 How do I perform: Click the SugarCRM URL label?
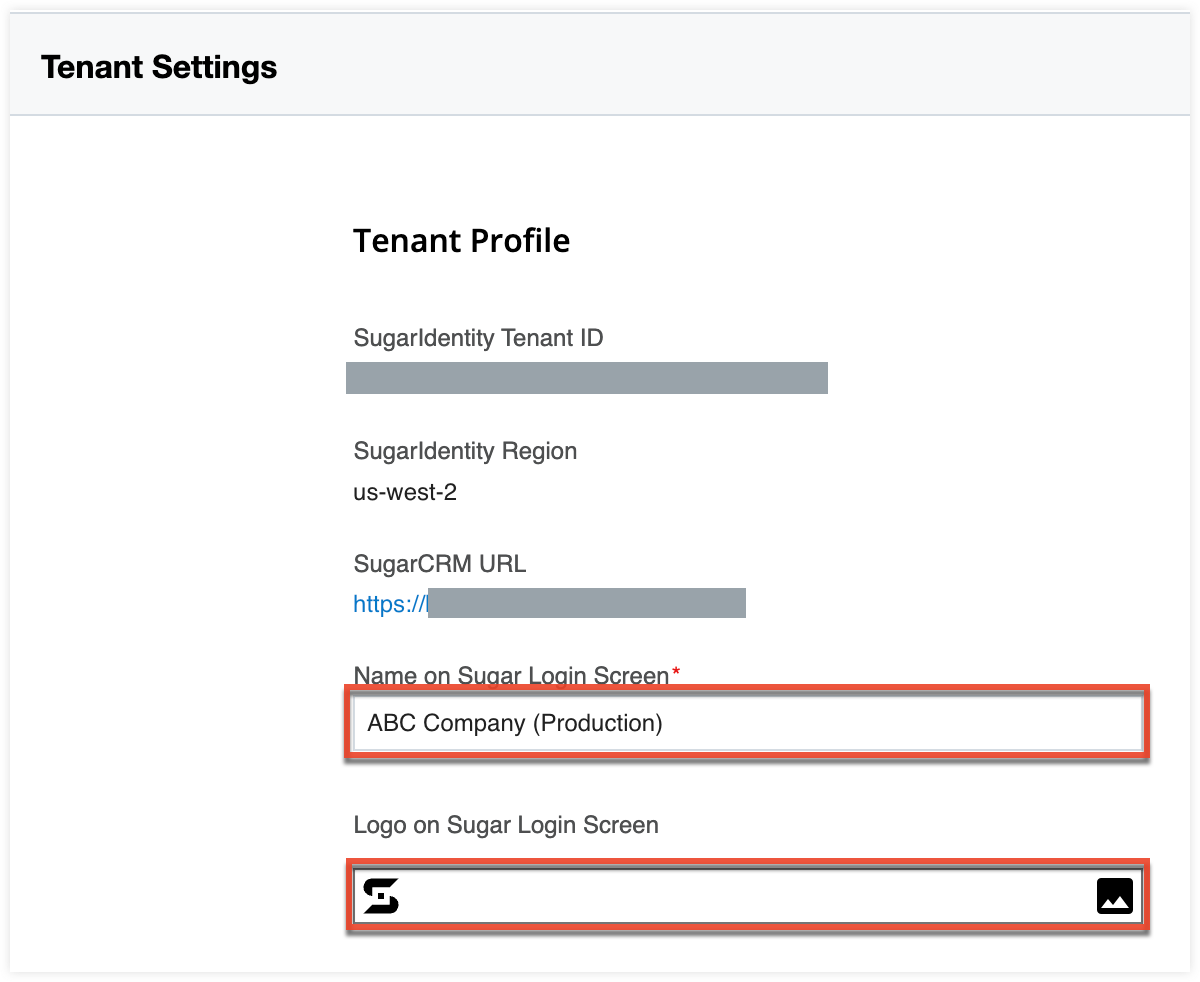pos(440,564)
